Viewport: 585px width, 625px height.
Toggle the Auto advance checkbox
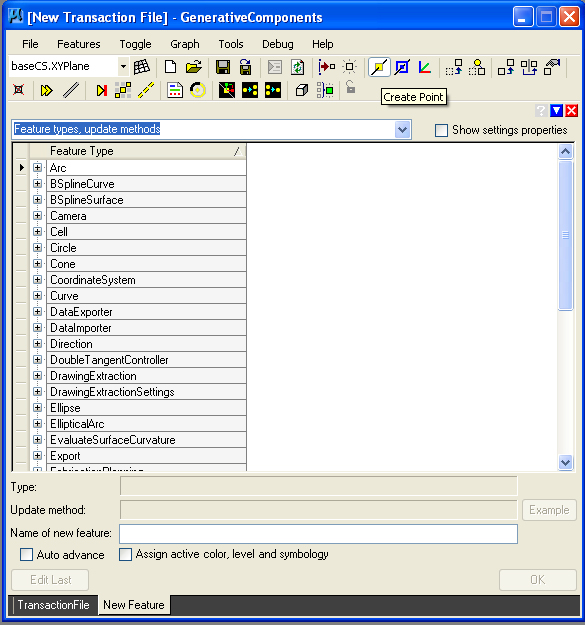(26, 554)
